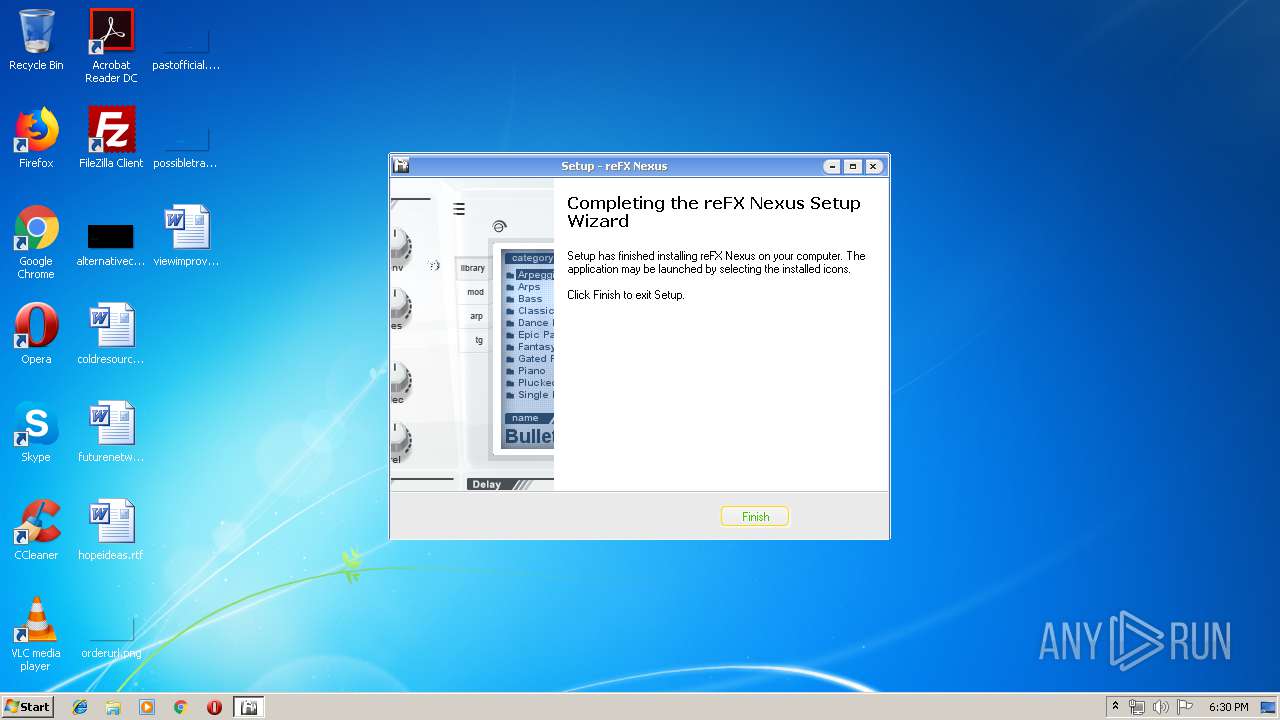Open the Recycle Bin desktop icon
1280x720 pixels.
[x=36, y=40]
